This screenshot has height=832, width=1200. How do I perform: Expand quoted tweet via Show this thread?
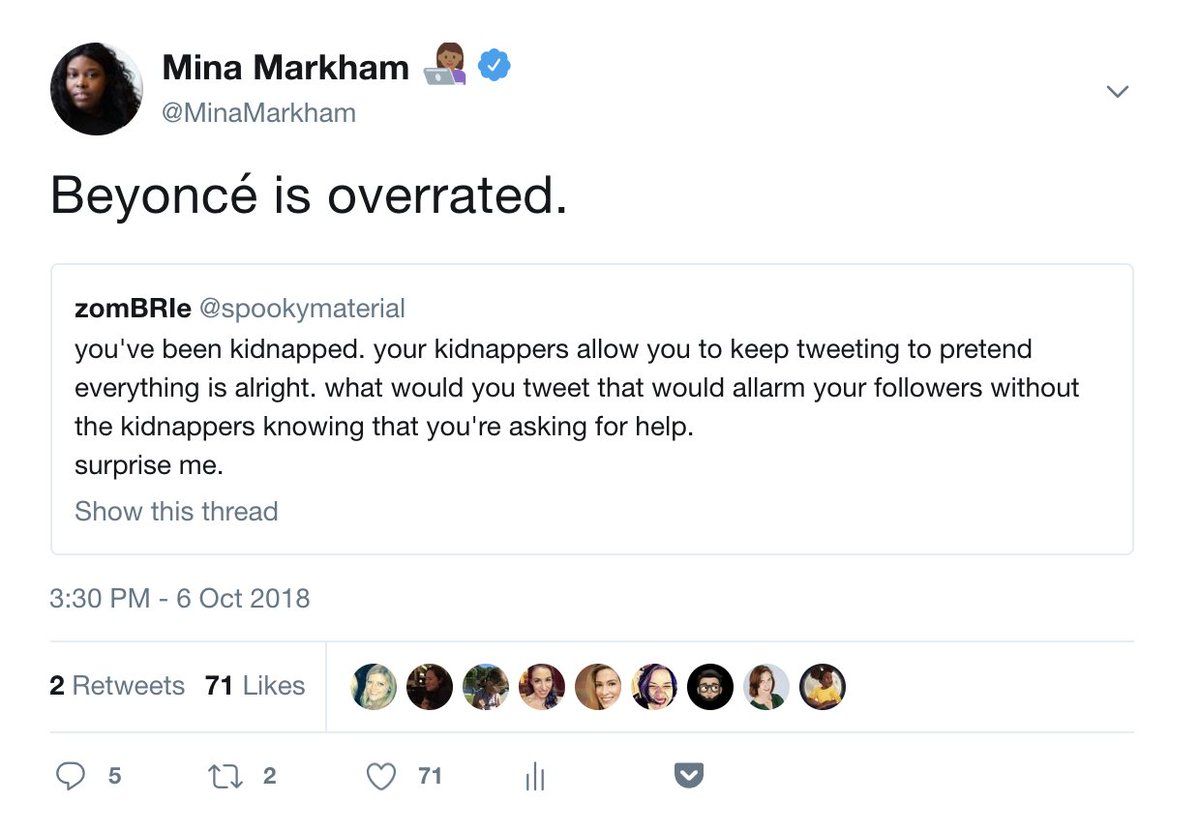176,511
